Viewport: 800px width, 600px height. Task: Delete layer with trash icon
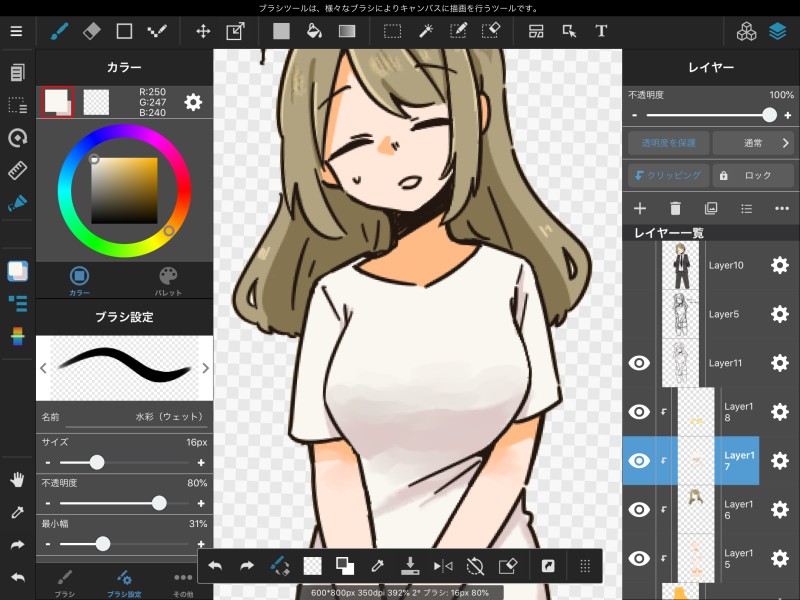click(675, 208)
